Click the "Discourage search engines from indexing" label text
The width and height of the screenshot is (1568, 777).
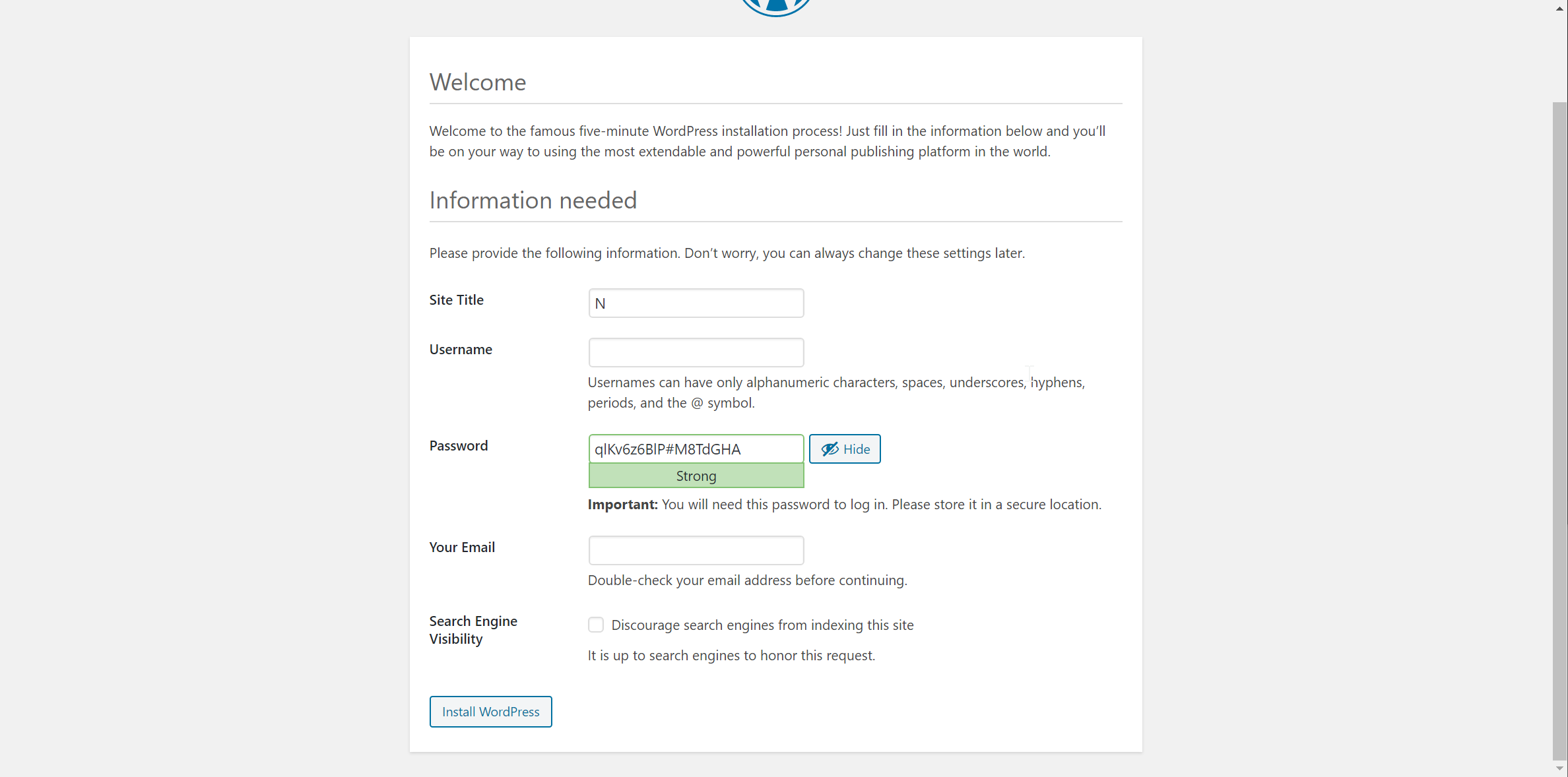762,625
